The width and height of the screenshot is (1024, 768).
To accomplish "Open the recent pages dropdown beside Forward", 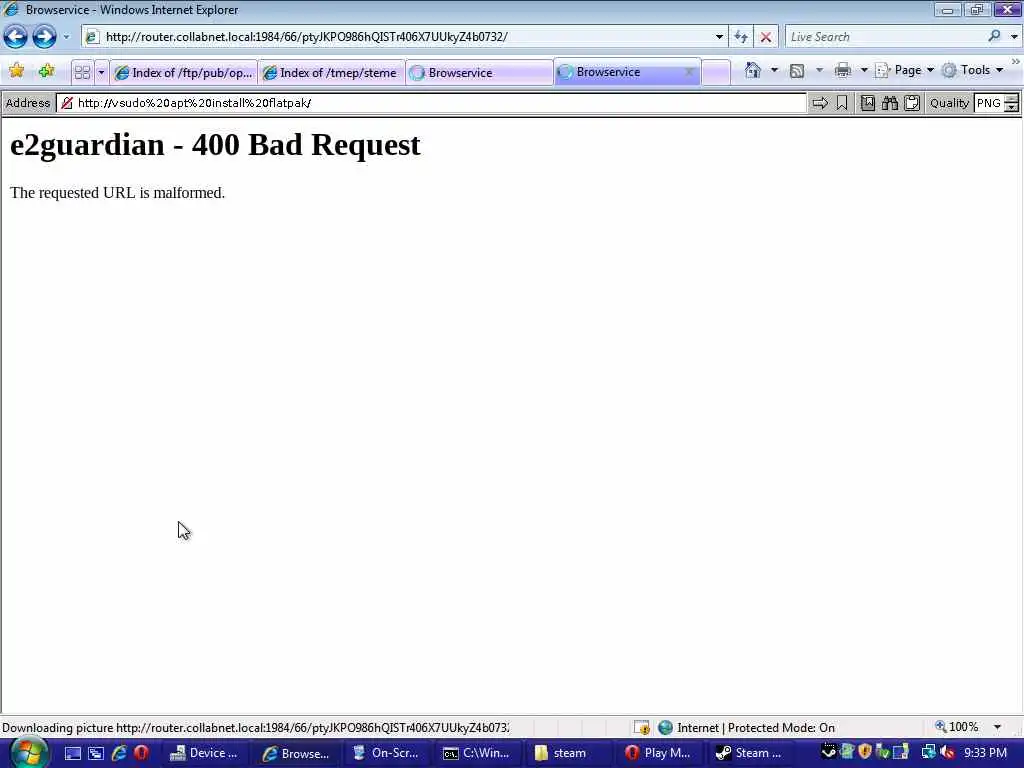I will coord(66,37).
